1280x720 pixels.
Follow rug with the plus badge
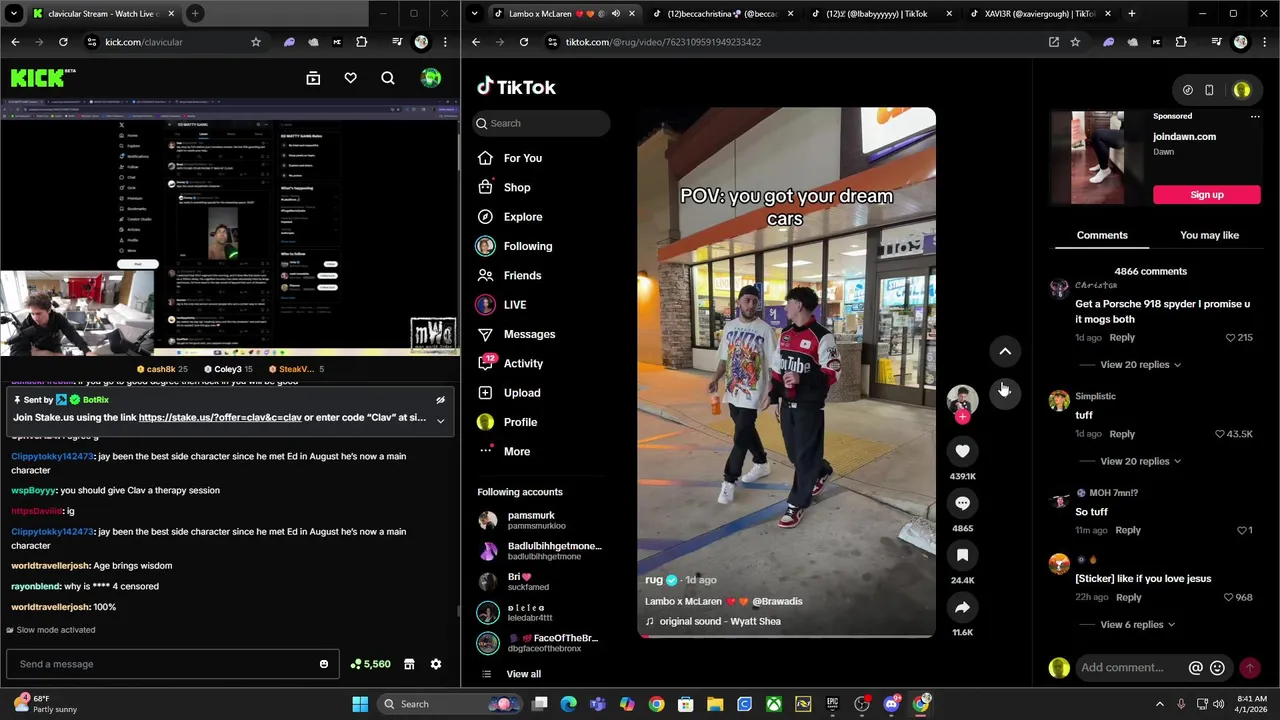(x=962, y=417)
